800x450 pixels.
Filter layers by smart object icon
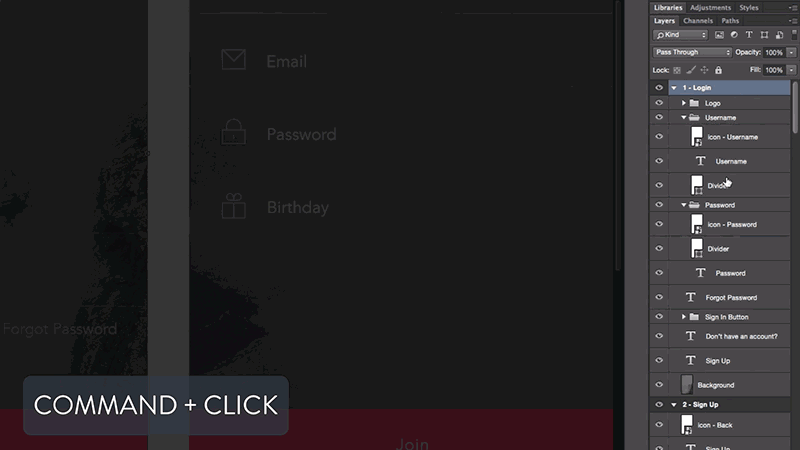779,35
